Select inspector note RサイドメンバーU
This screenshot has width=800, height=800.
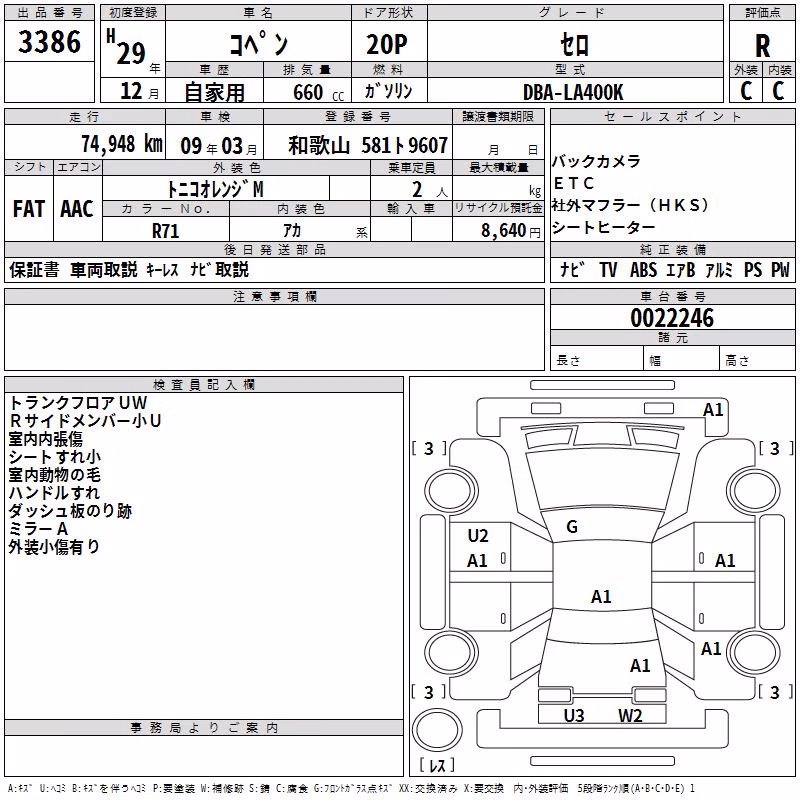85,420
